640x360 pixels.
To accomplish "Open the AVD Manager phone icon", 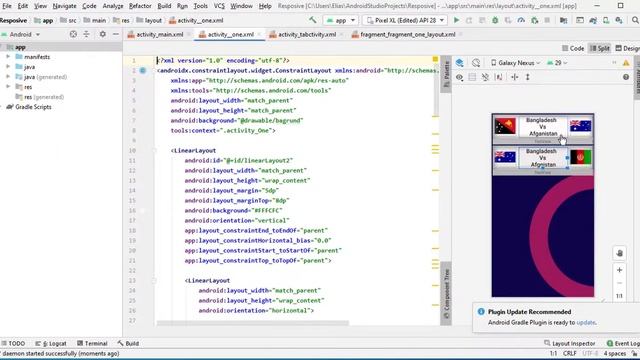I will click(606, 20).
